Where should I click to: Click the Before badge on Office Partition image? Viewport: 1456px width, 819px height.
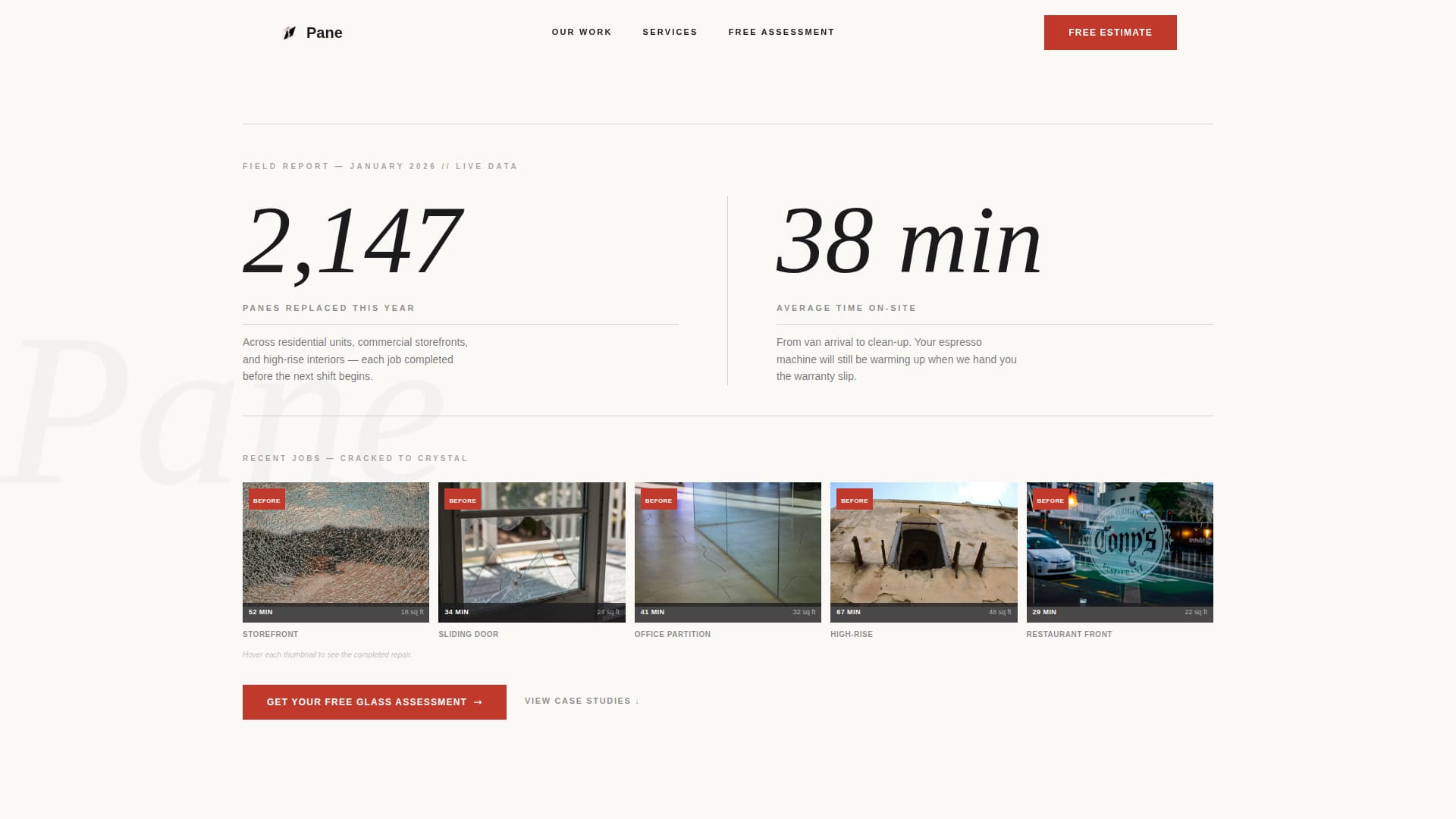[x=658, y=500]
